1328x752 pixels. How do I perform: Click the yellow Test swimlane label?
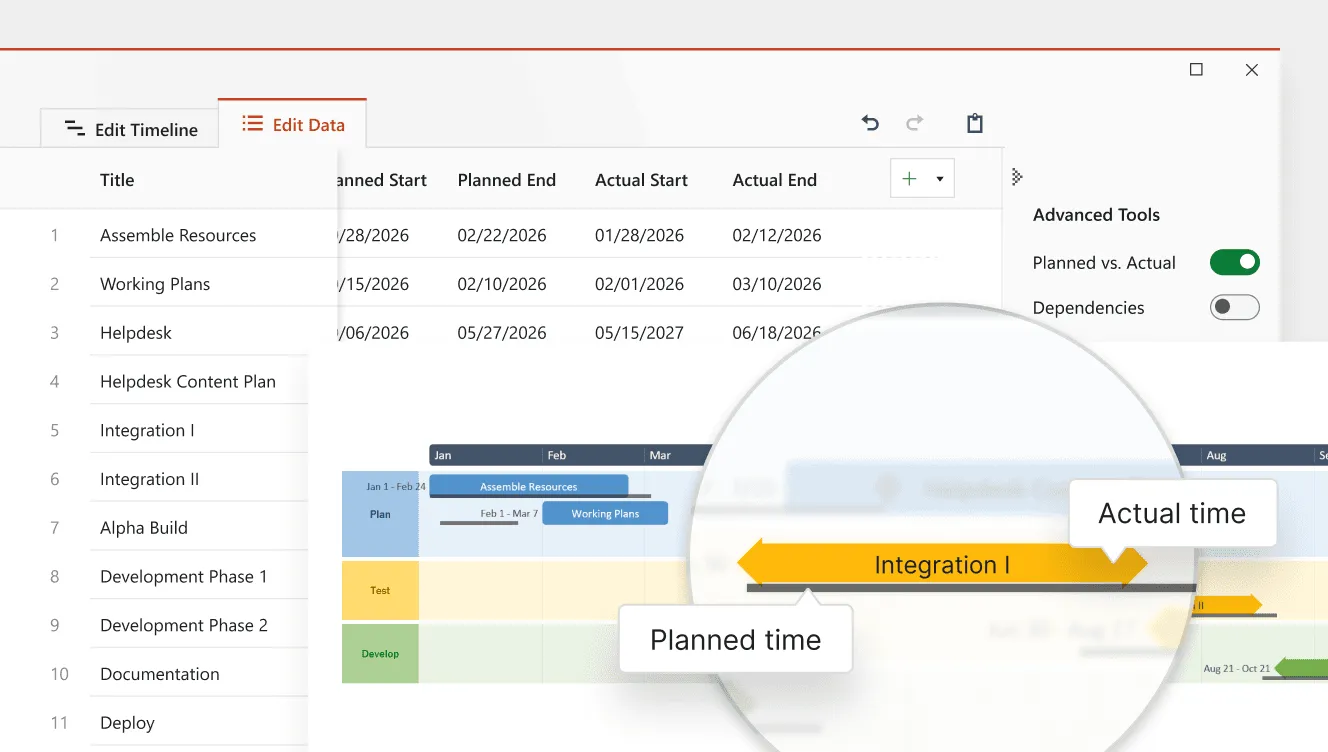point(380,590)
